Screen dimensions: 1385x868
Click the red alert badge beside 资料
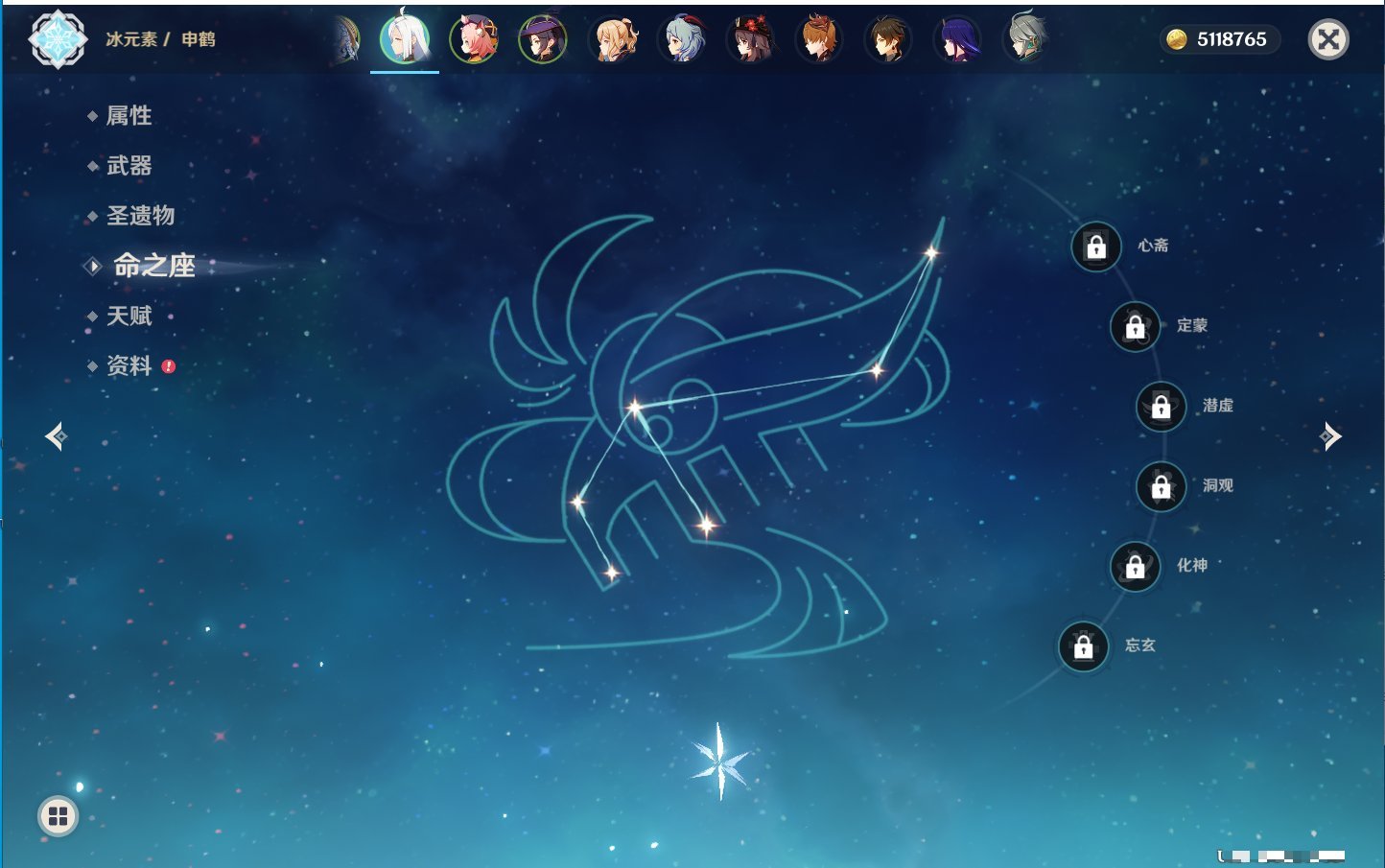pos(169,366)
